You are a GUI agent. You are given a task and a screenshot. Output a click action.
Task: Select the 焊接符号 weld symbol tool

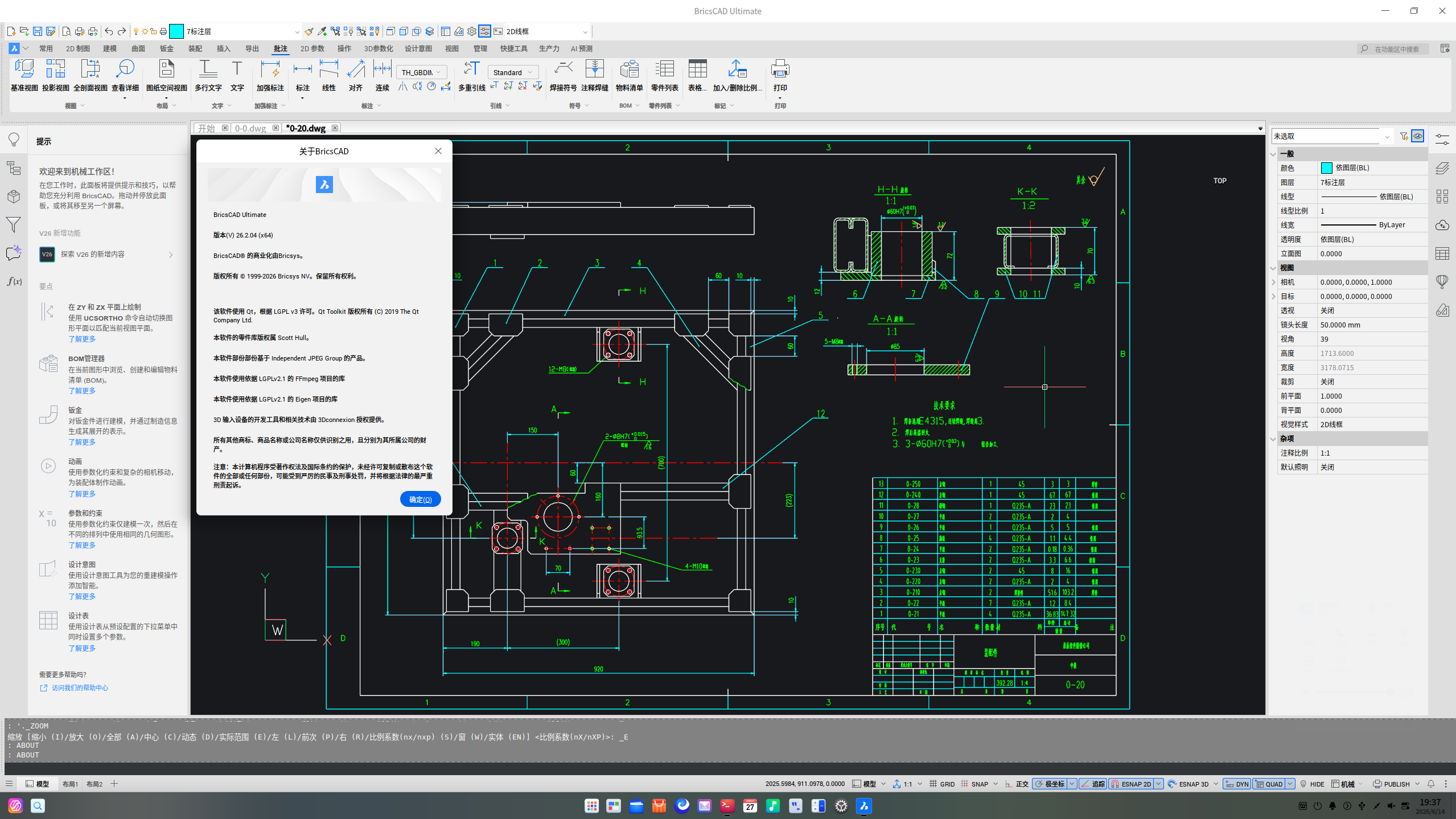pyautogui.click(x=563, y=75)
